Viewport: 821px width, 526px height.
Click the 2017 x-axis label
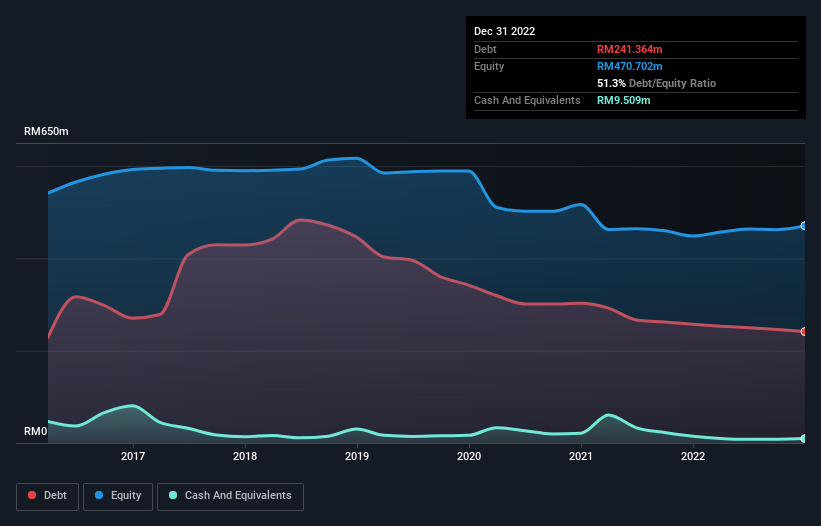(133, 456)
